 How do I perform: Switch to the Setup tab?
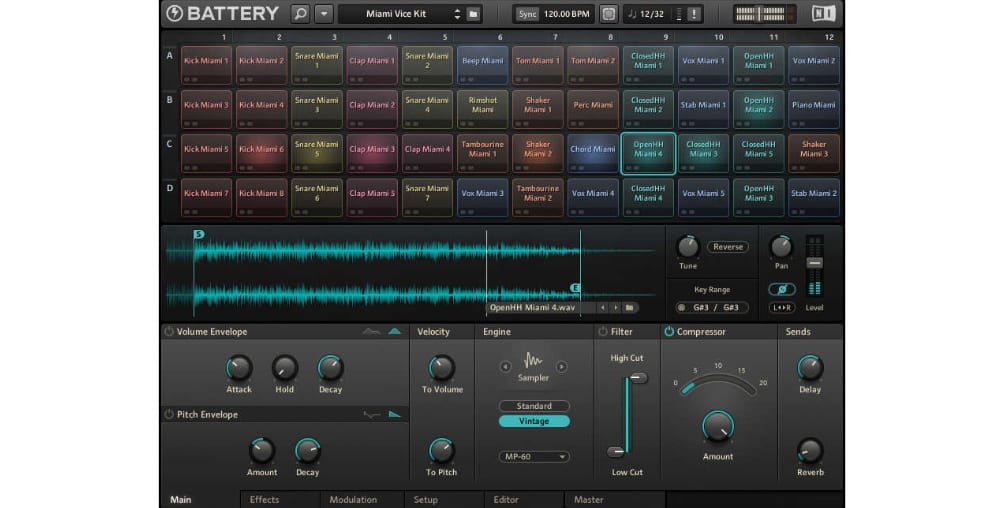(x=425, y=500)
